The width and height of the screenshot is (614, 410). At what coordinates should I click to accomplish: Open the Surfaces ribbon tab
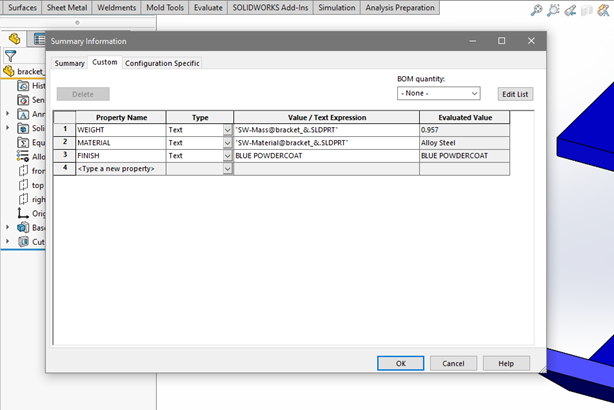pos(22,7)
